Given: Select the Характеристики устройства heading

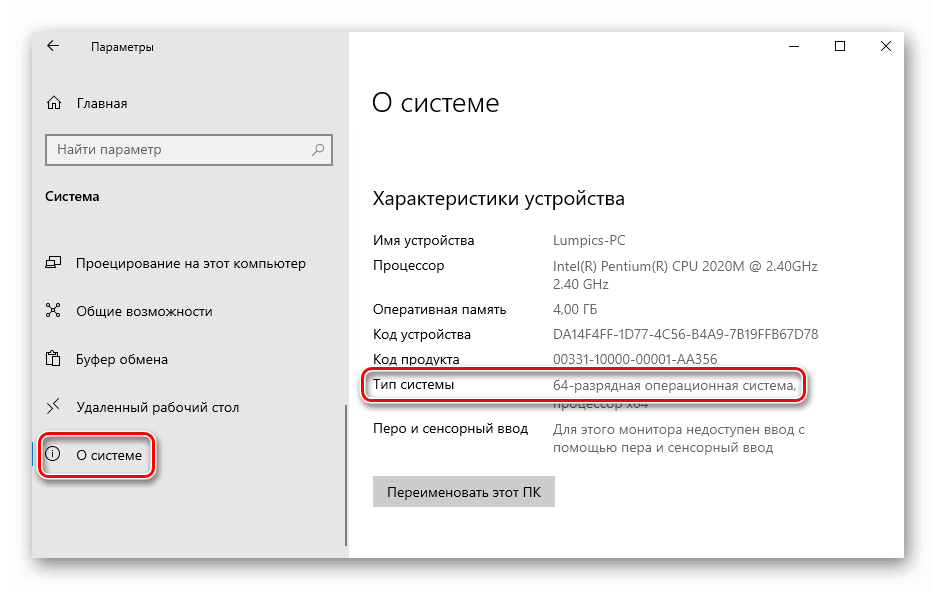Looking at the screenshot, I should click(498, 198).
